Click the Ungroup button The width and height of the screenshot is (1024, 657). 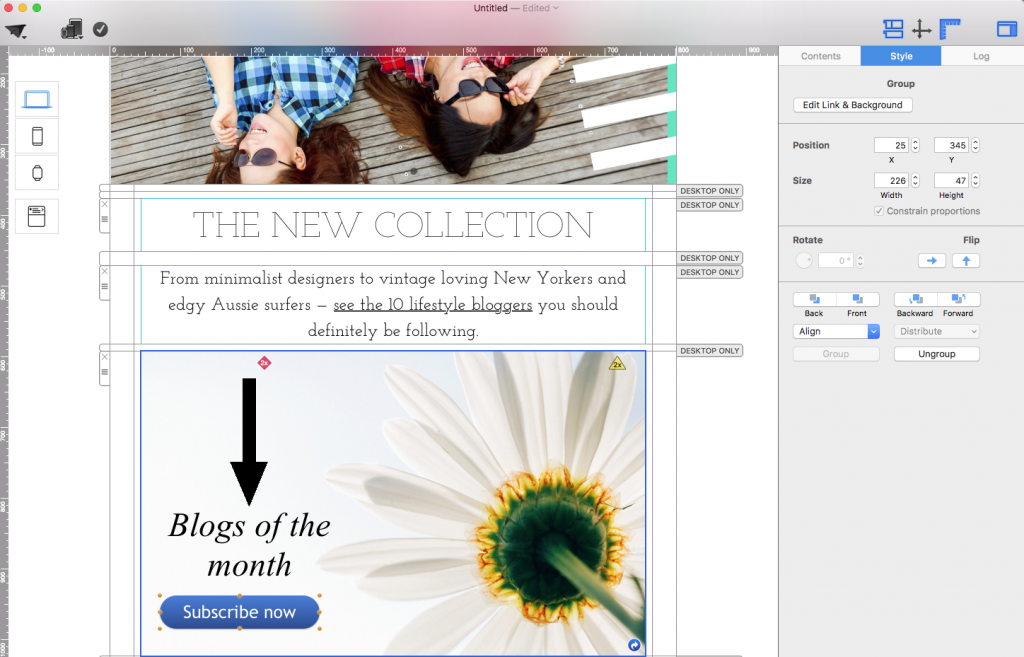(936, 353)
